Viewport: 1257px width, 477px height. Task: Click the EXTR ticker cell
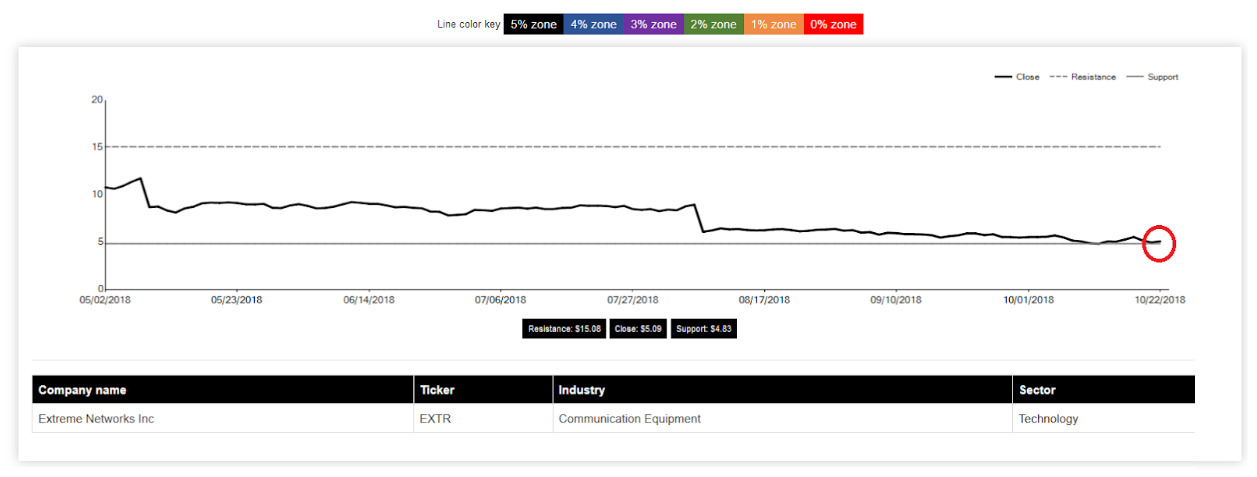tap(435, 419)
